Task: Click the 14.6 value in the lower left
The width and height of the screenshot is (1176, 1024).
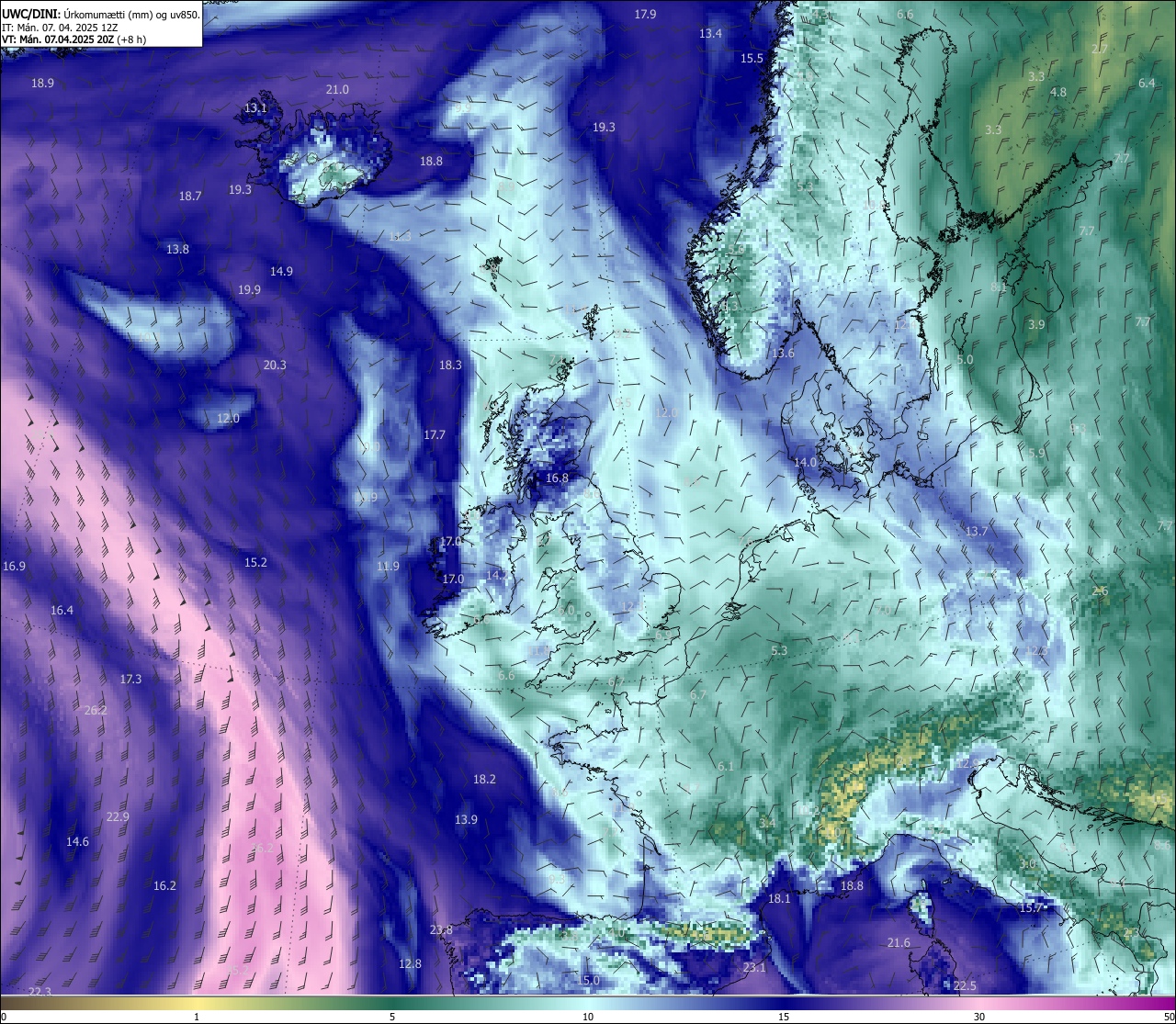Action: [x=77, y=841]
